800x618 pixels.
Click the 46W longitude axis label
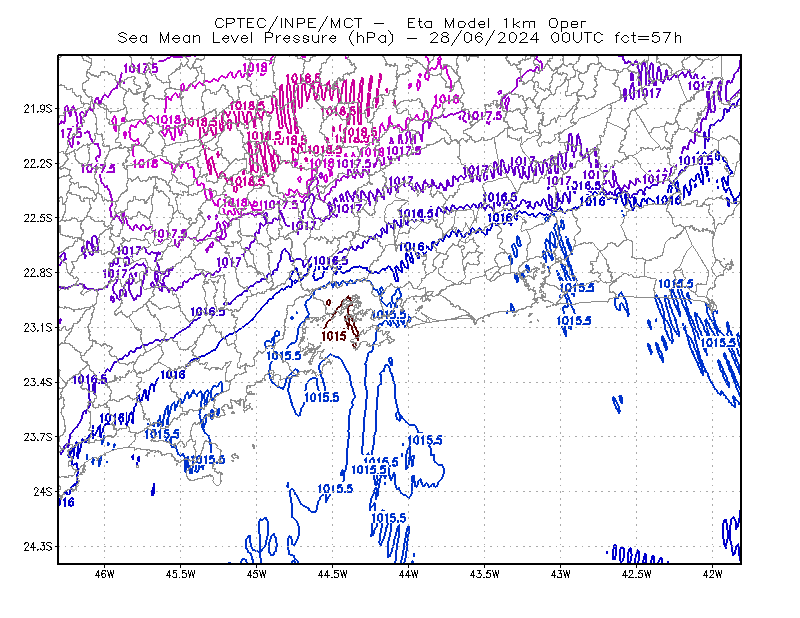[x=105, y=574]
